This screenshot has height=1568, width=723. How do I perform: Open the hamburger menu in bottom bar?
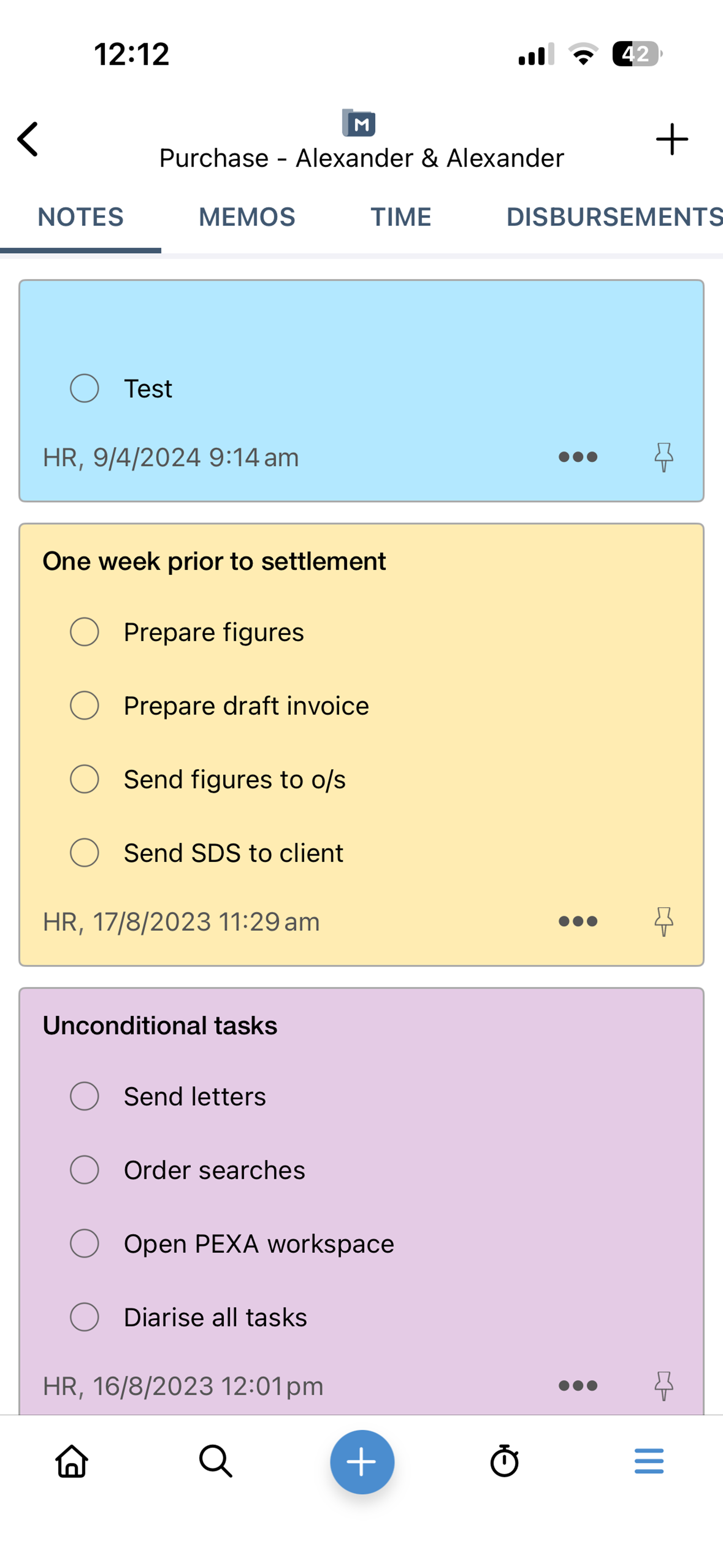(x=649, y=1461)
